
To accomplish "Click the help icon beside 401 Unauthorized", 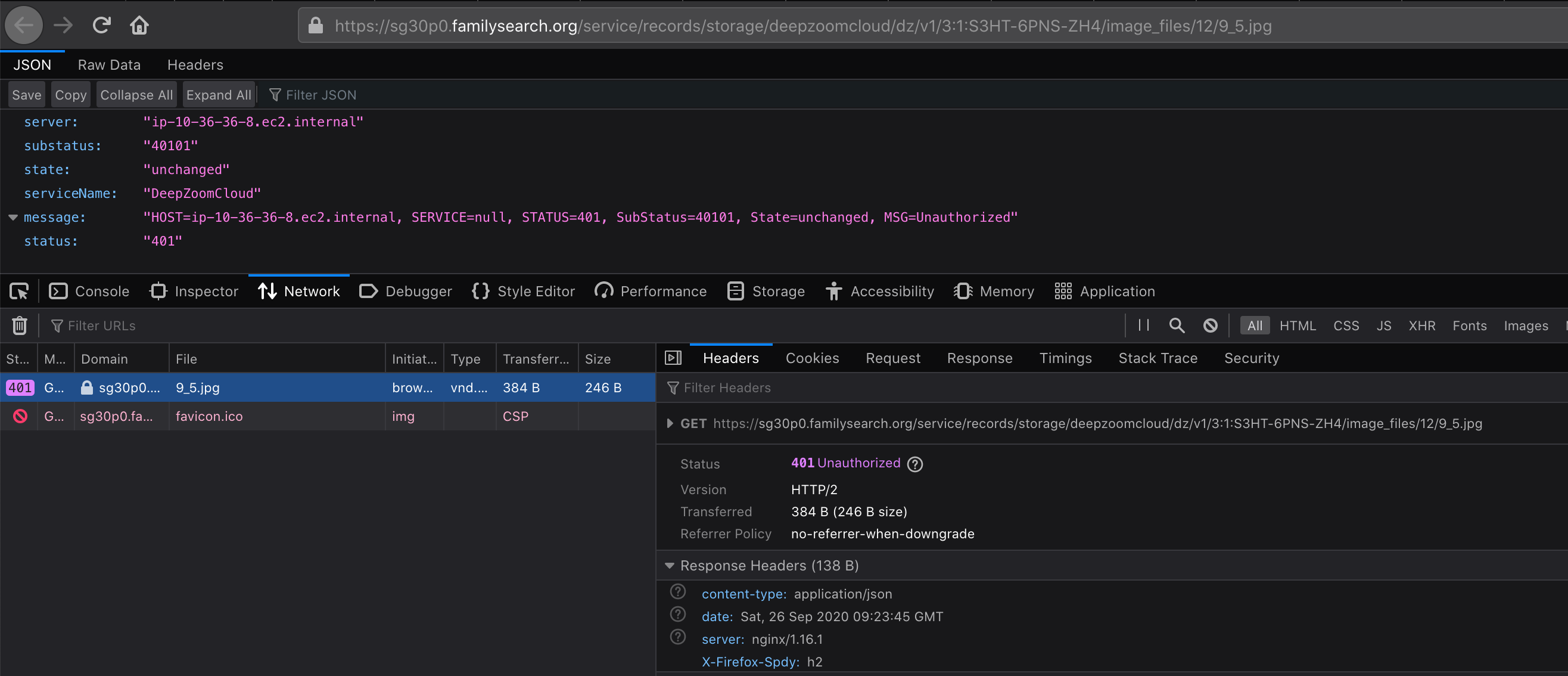I will (914, 464).
